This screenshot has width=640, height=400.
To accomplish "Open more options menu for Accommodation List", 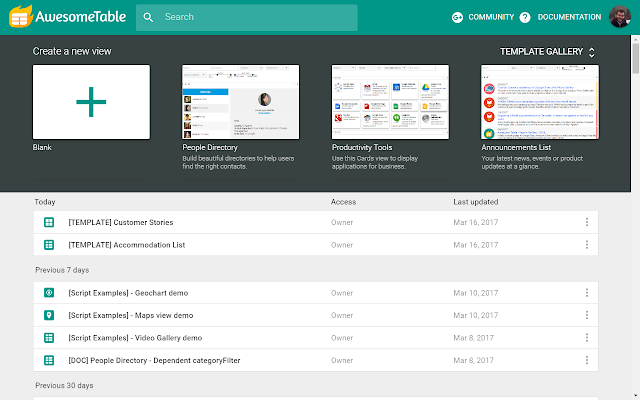I will coord(587,244).
